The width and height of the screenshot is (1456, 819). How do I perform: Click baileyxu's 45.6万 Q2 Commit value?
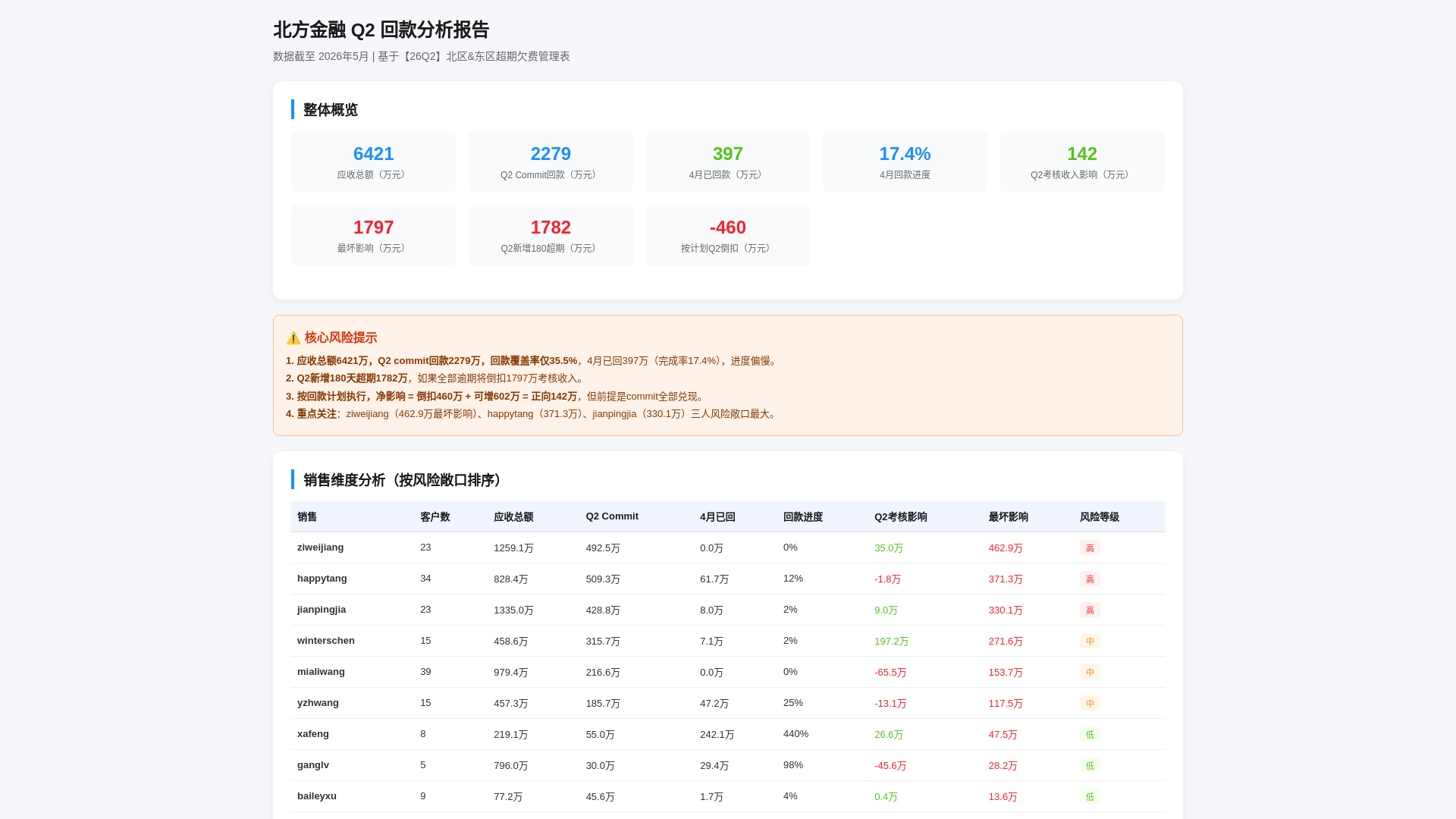tap(600, 796)
